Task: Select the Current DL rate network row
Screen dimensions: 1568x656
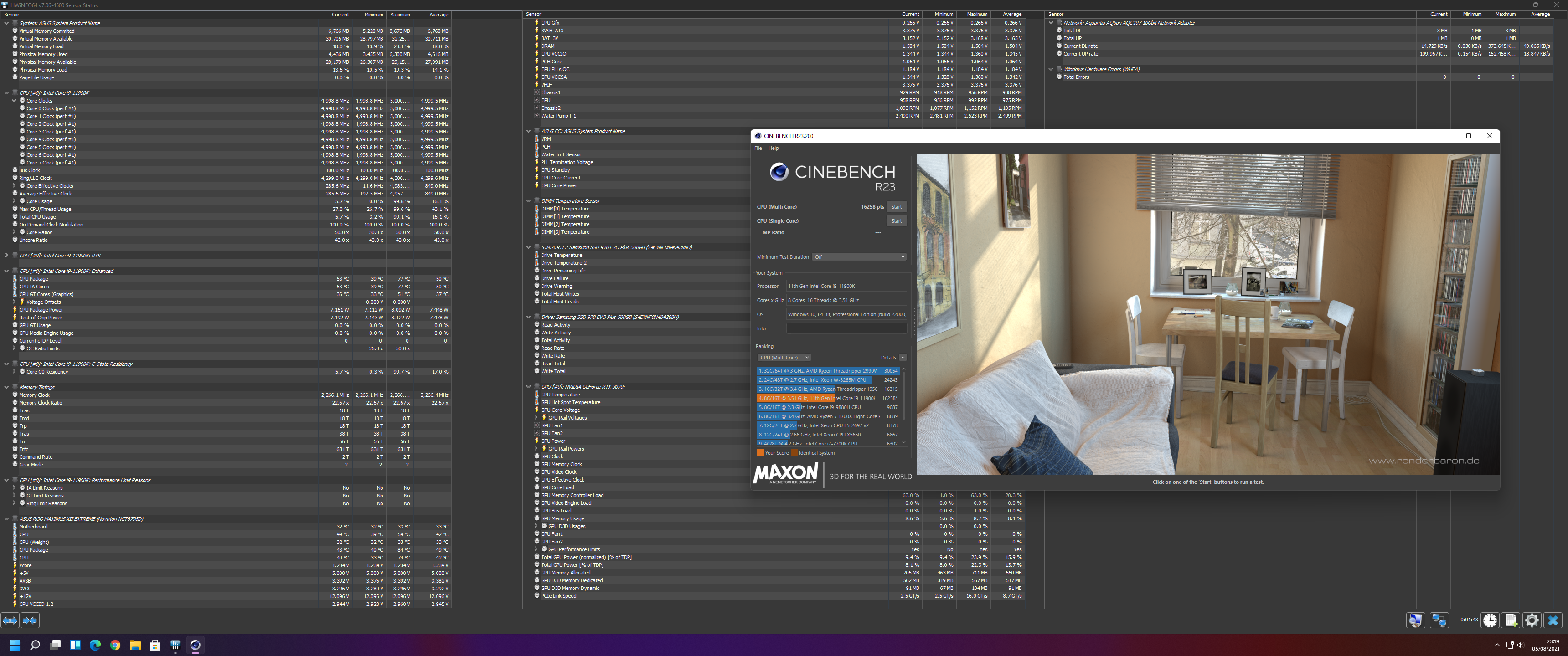Action: 1300,46
